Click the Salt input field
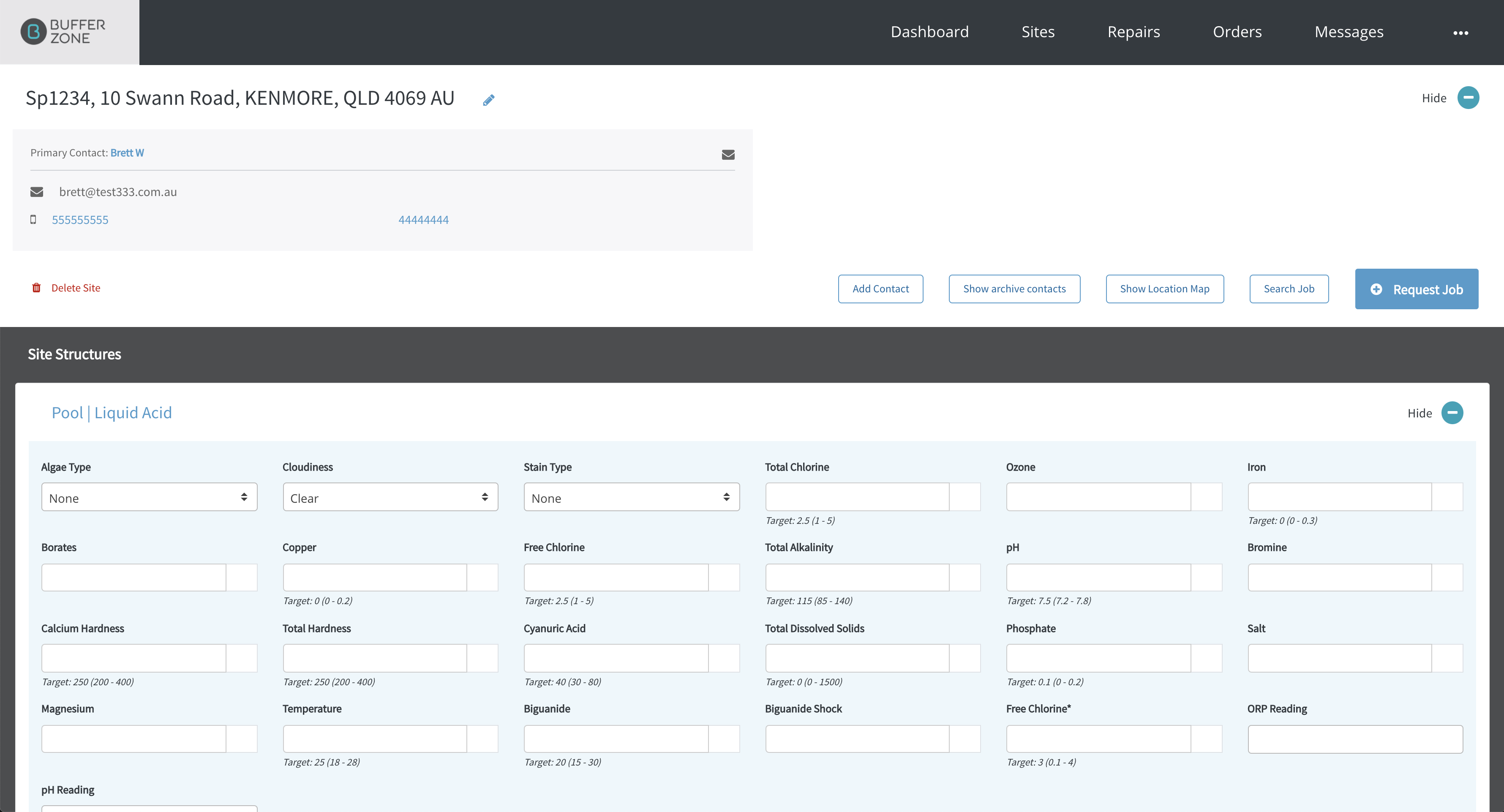 pyautogui.click(x=1339, y=658)
